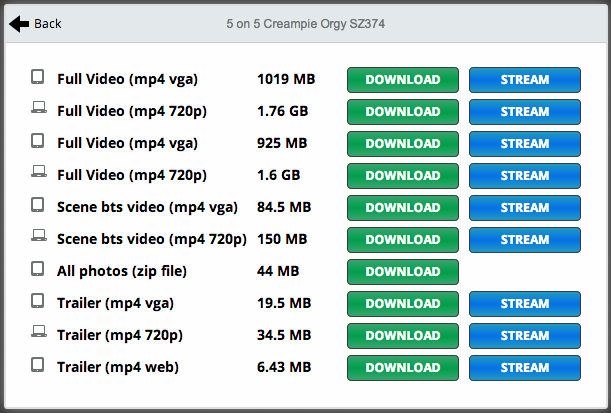Click tablet icon beside Trailer mp4 web
Screen dimensions: 611x413
tap(38, 365)
